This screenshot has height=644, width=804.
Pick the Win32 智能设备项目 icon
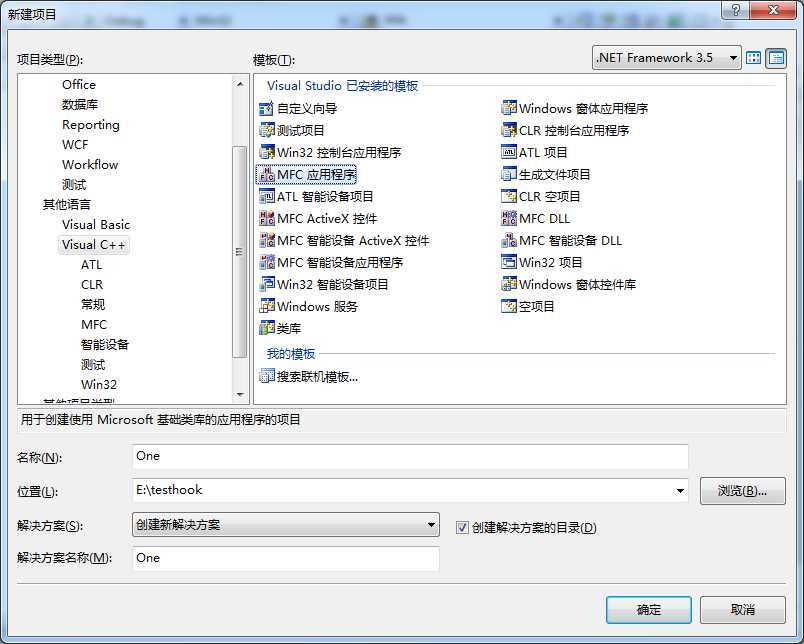(x=267, y=284)
